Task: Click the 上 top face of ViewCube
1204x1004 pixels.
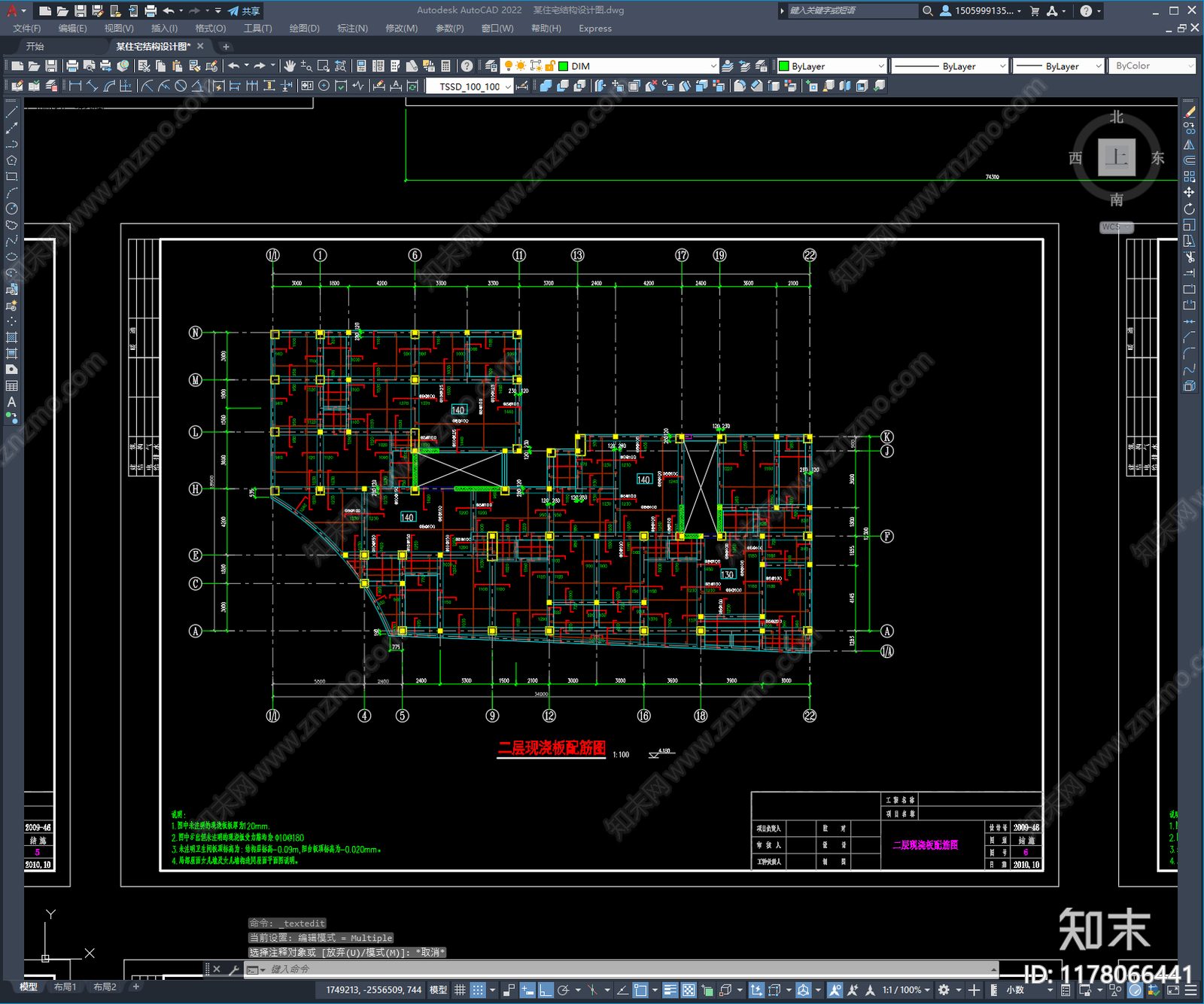Action: pos(1116,157)
